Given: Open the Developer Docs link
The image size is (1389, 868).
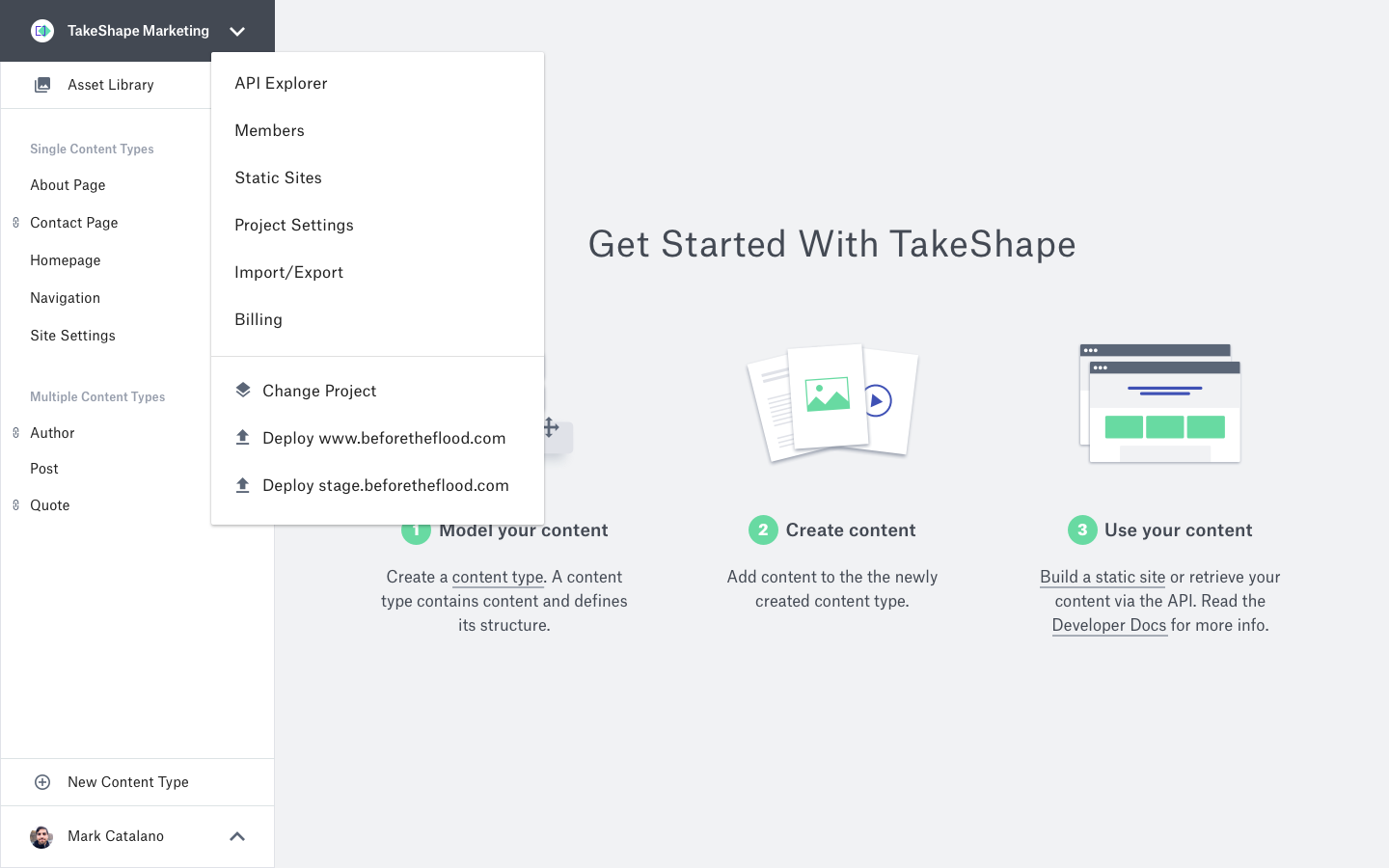Looking at the screenshot, I should (x=1109, y=625).
